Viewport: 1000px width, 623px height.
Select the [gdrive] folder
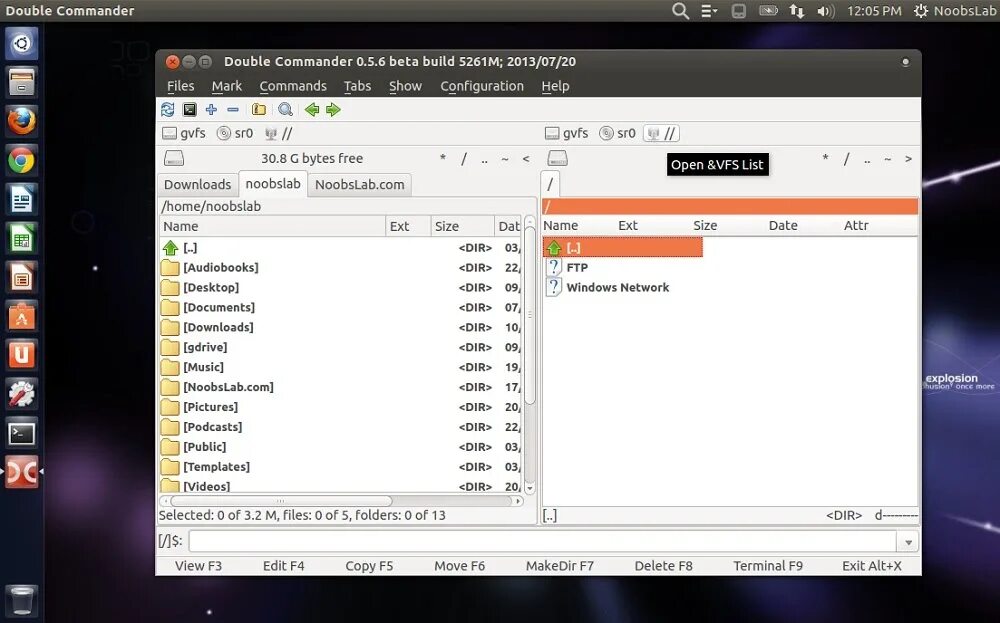(205, 348)
